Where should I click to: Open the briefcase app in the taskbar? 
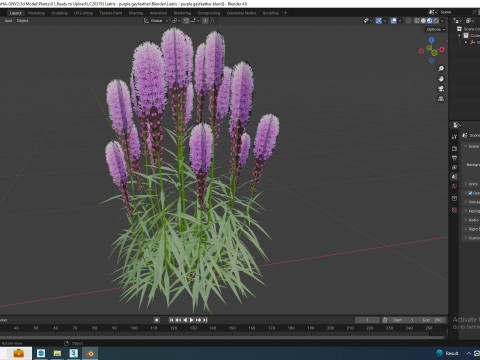click(x=18, y=353)
